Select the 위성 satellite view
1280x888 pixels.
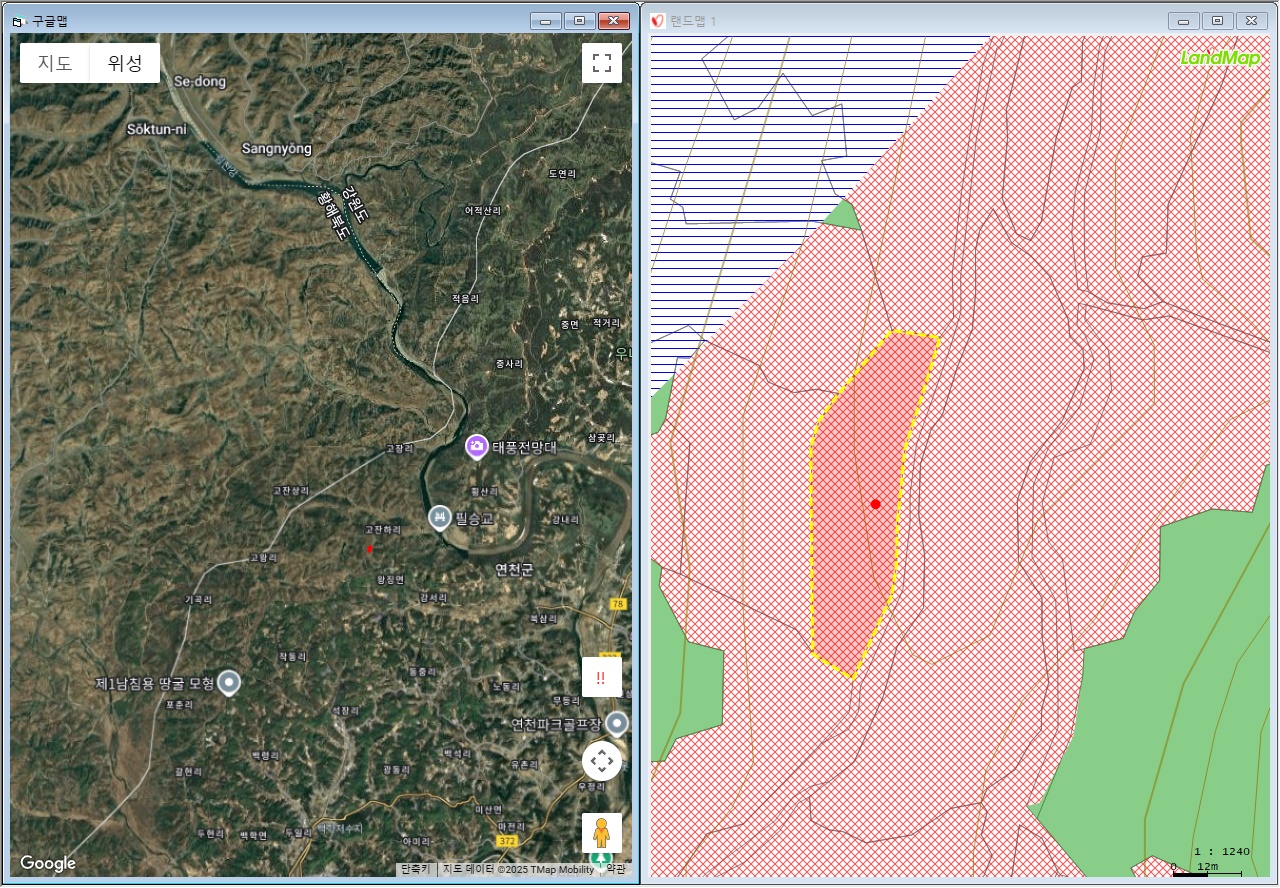coord(125,63)
